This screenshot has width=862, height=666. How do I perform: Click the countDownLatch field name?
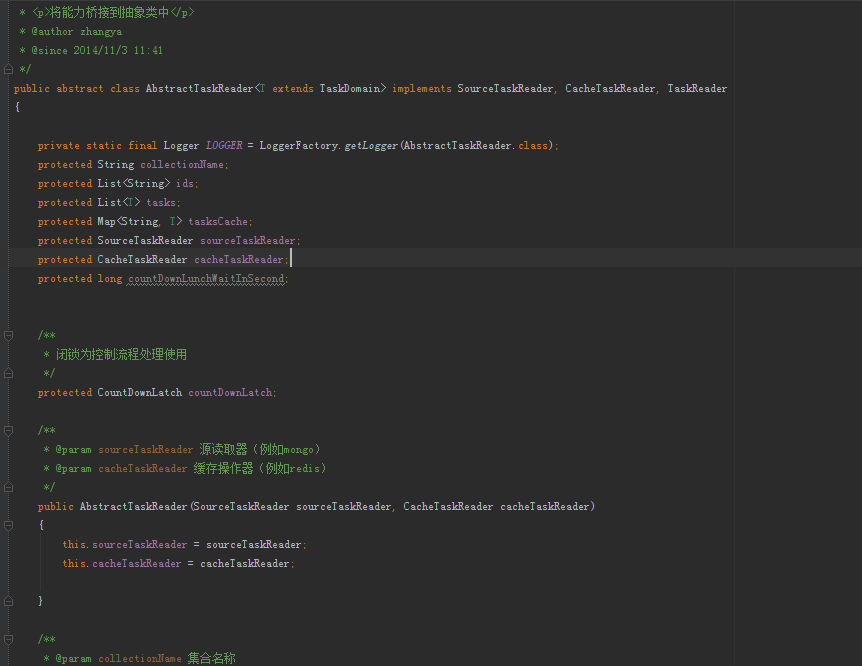230,392
